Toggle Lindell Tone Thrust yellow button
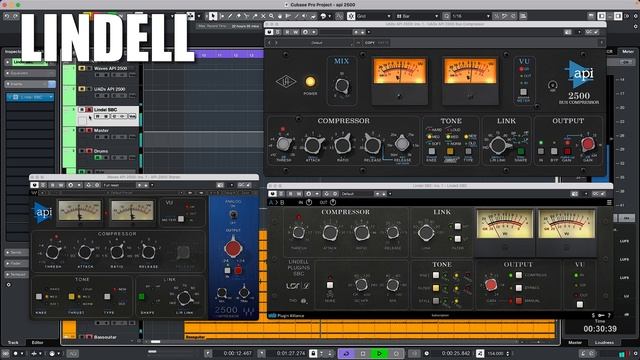This screenshot has width=640, height=360. 436,288
